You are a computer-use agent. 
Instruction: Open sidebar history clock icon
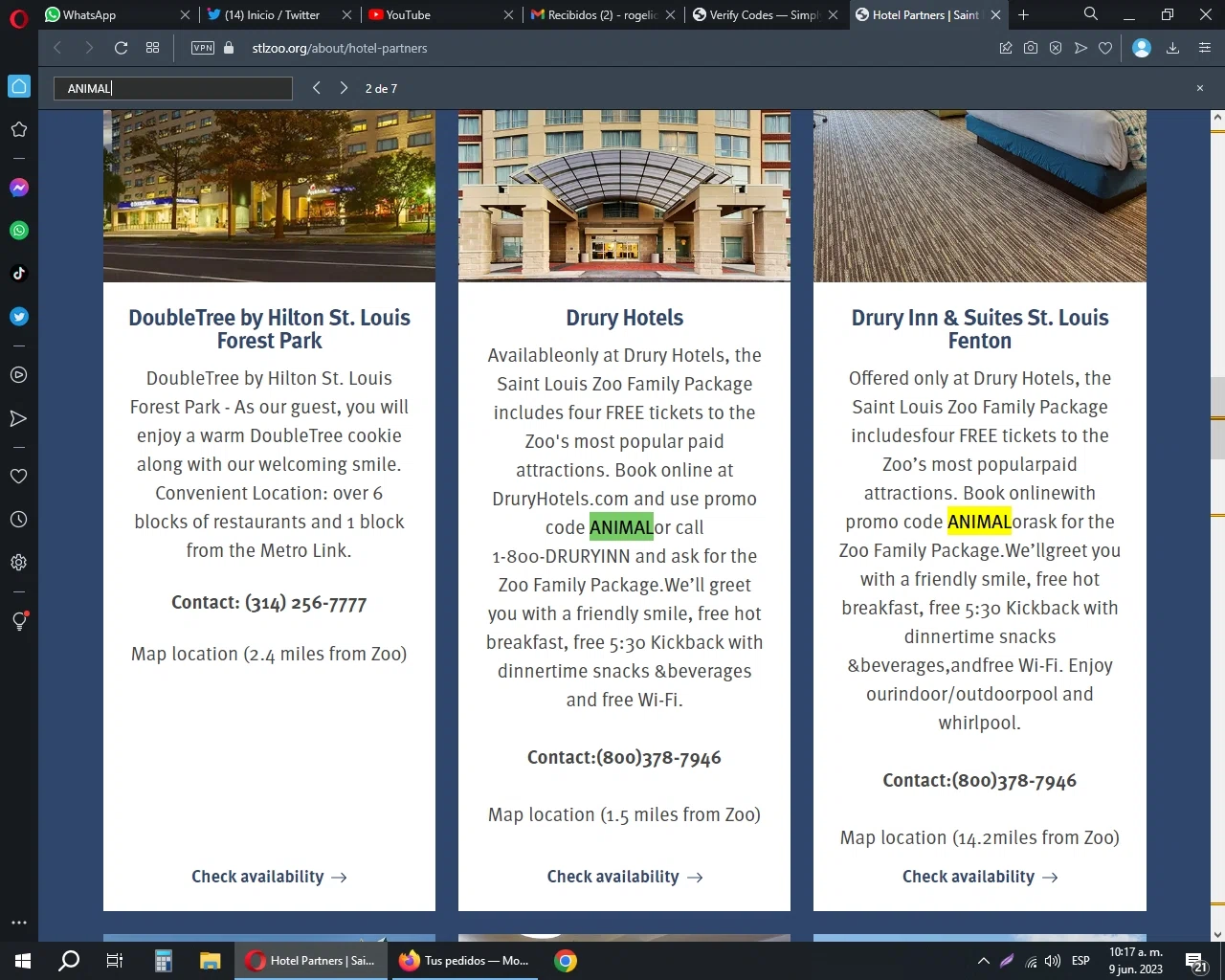[x=18, y=520]
